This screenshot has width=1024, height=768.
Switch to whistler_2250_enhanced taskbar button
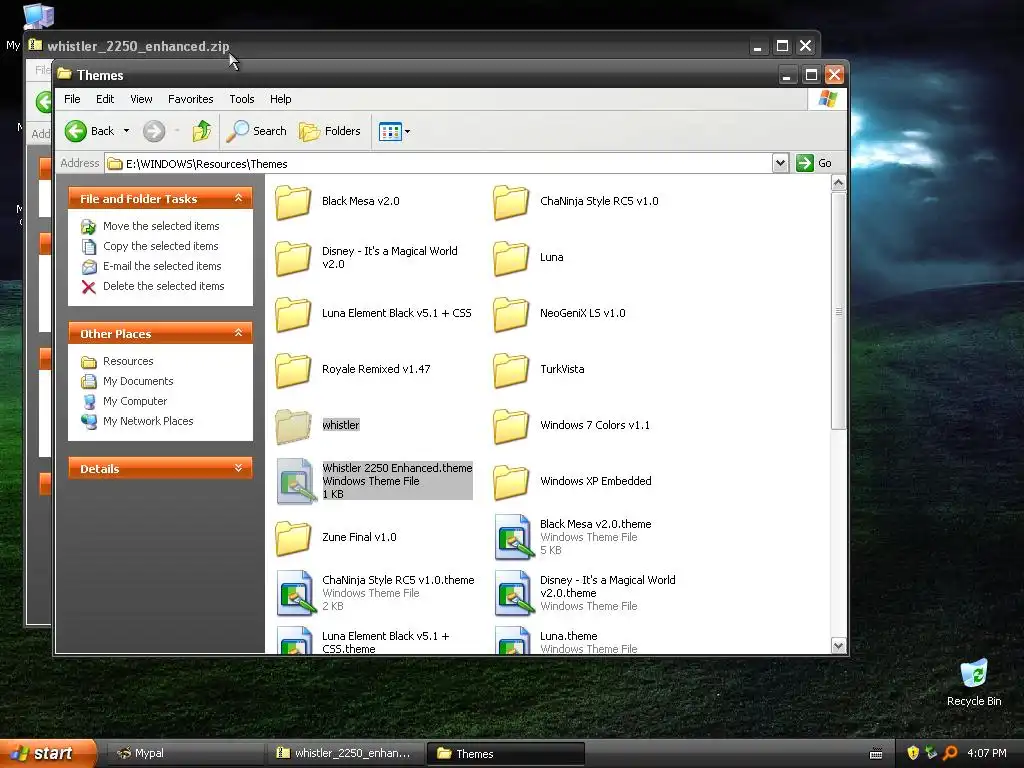(x=345, y=754)
